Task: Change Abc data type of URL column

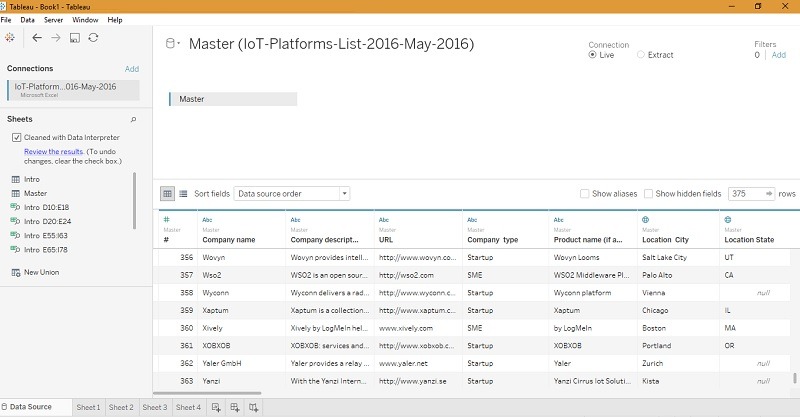Action: click(x=384, y=220)
